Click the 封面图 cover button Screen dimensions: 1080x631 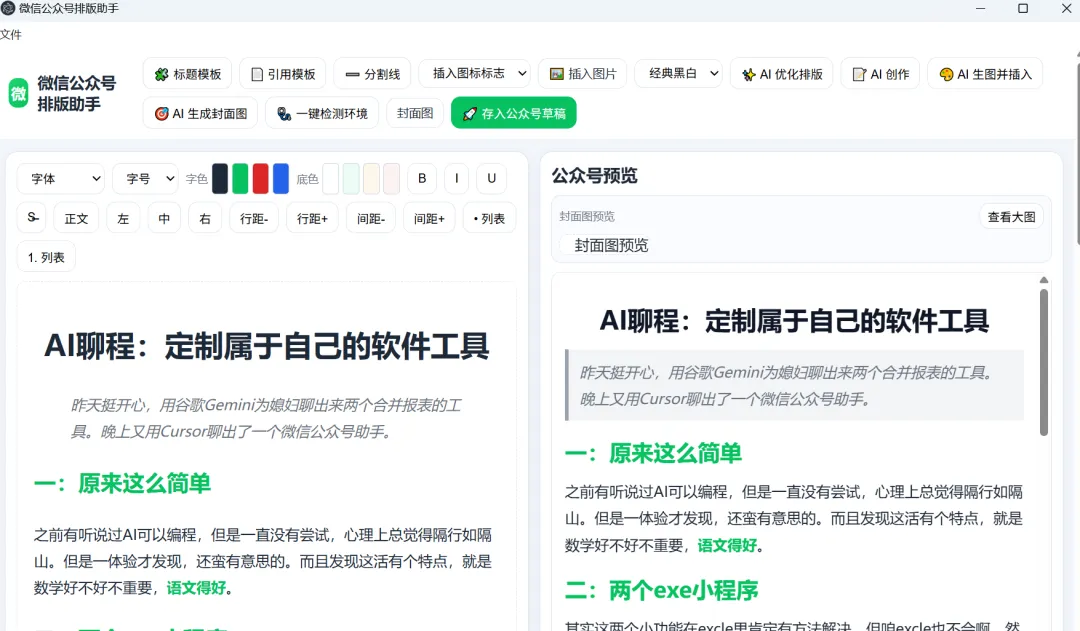click(x=415, y=113)
